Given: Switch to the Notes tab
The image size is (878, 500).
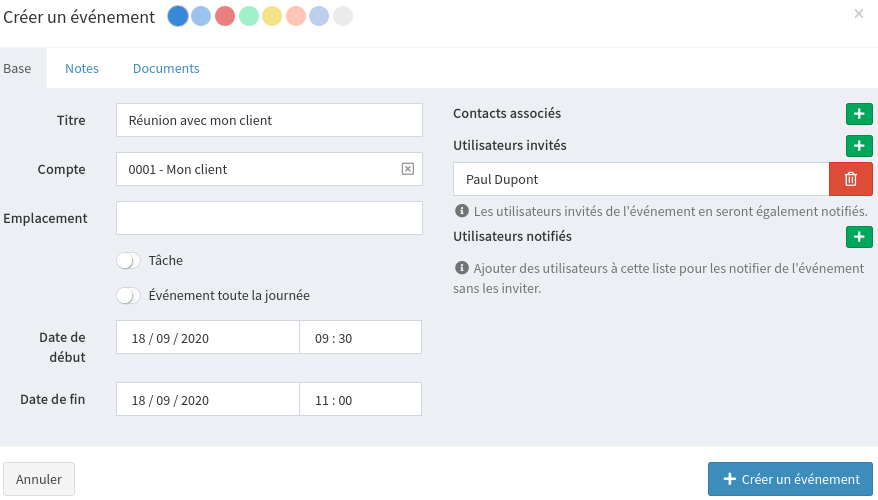Looking at the screenshot, I should tap(82, 69).
